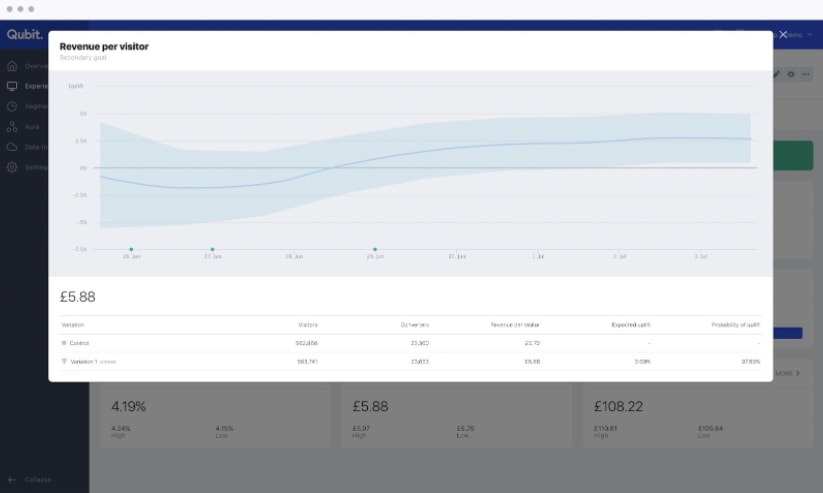Click the Qubit logo
Screen dimensions: 823x493
coord(24,34)
